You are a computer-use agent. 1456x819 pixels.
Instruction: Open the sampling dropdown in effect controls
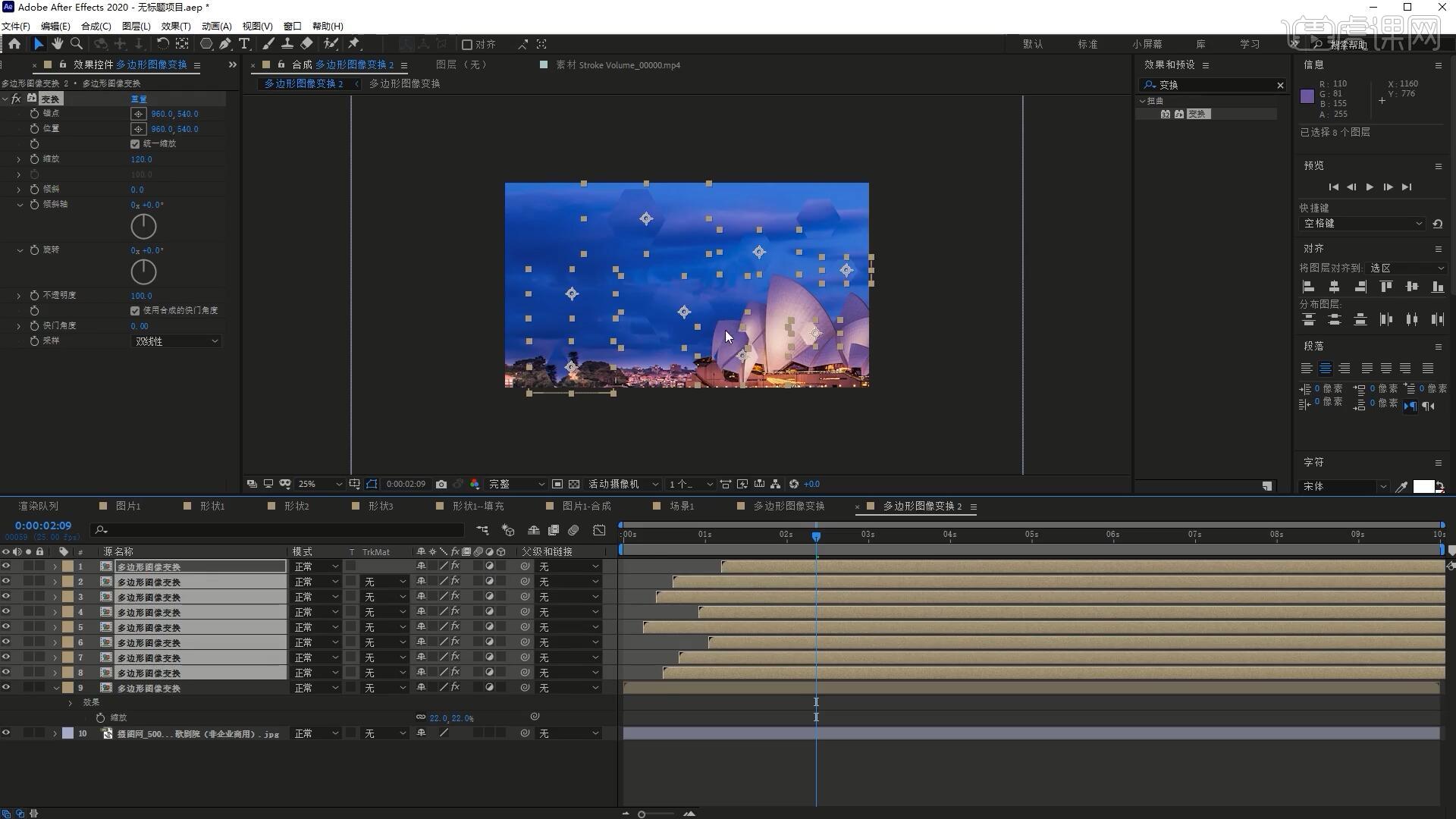[177, 341]
